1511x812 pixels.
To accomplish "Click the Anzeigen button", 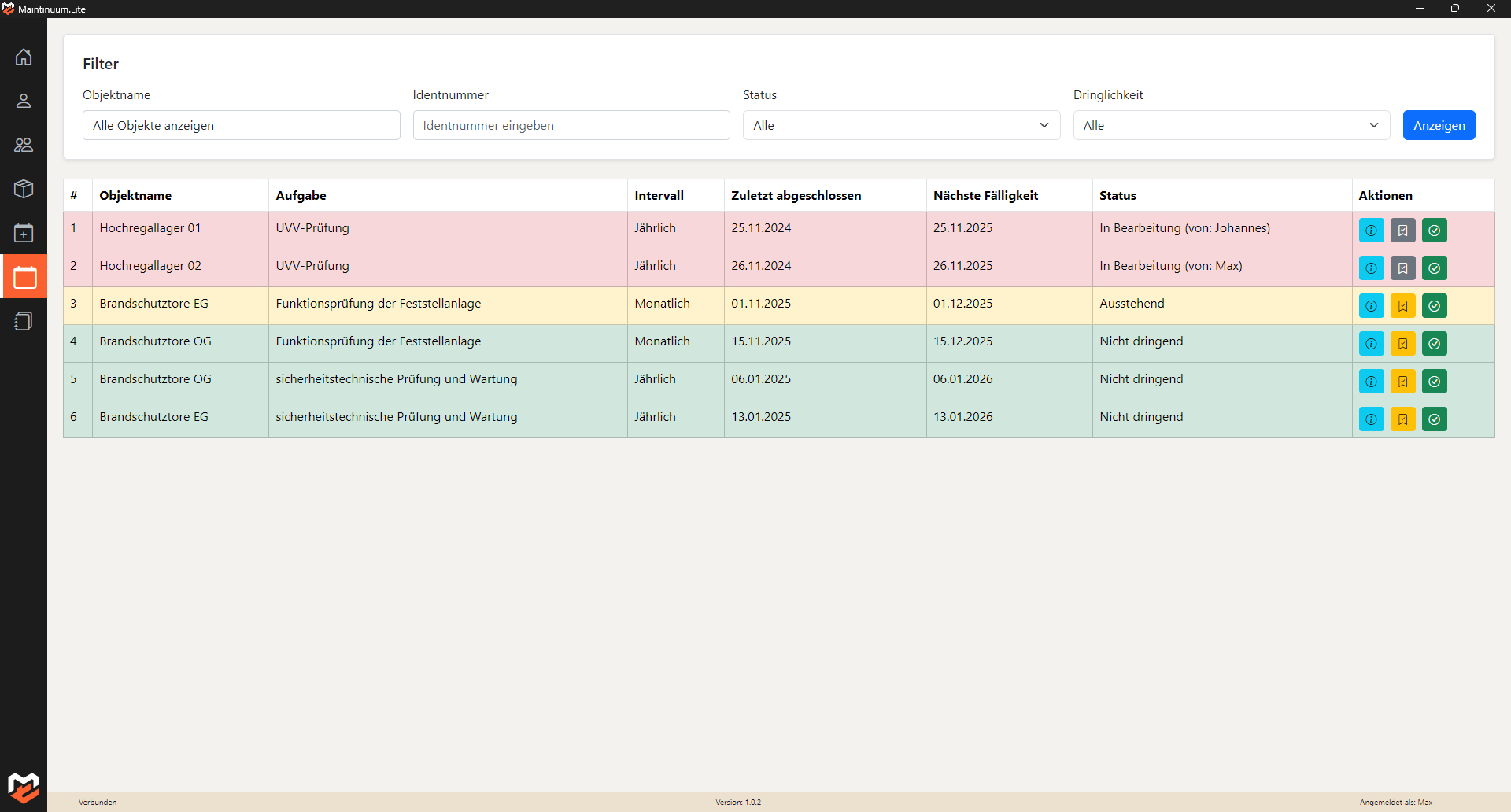I will click(x=1439, y=125).
